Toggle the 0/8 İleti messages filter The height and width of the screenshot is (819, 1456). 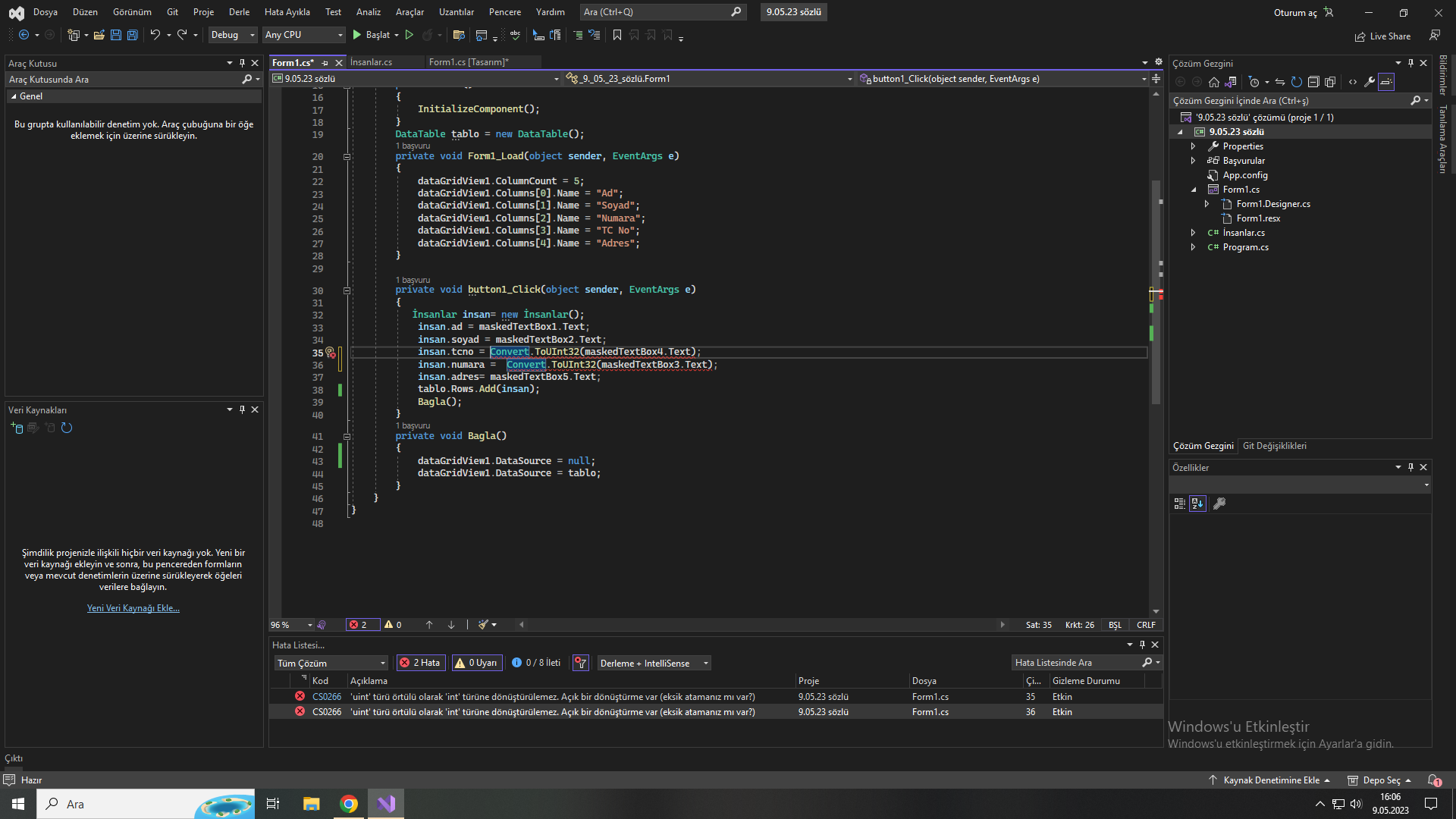click(x=536, y=663)
